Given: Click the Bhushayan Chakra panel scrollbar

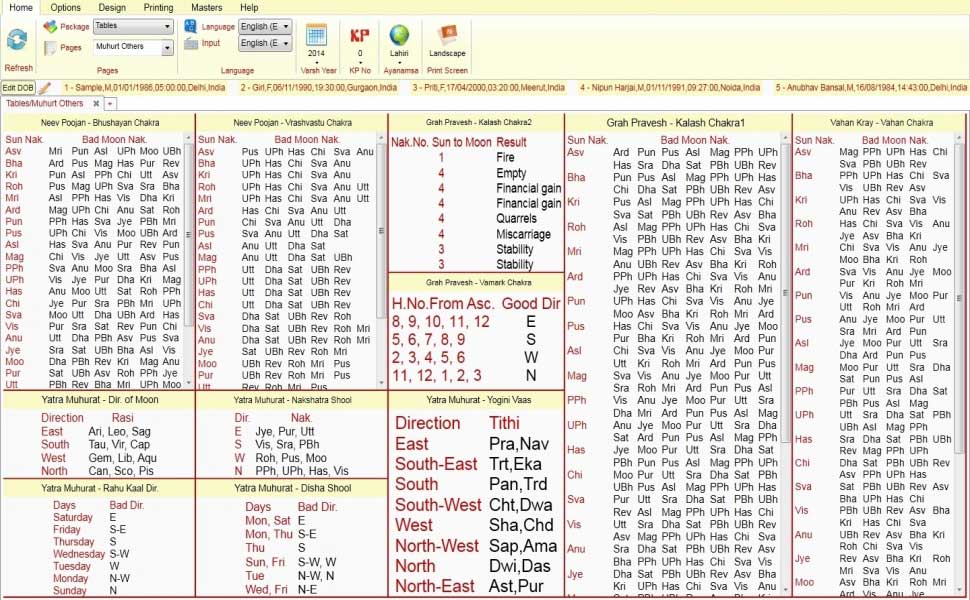Looking at the screenshot, I should coord(188,235).
